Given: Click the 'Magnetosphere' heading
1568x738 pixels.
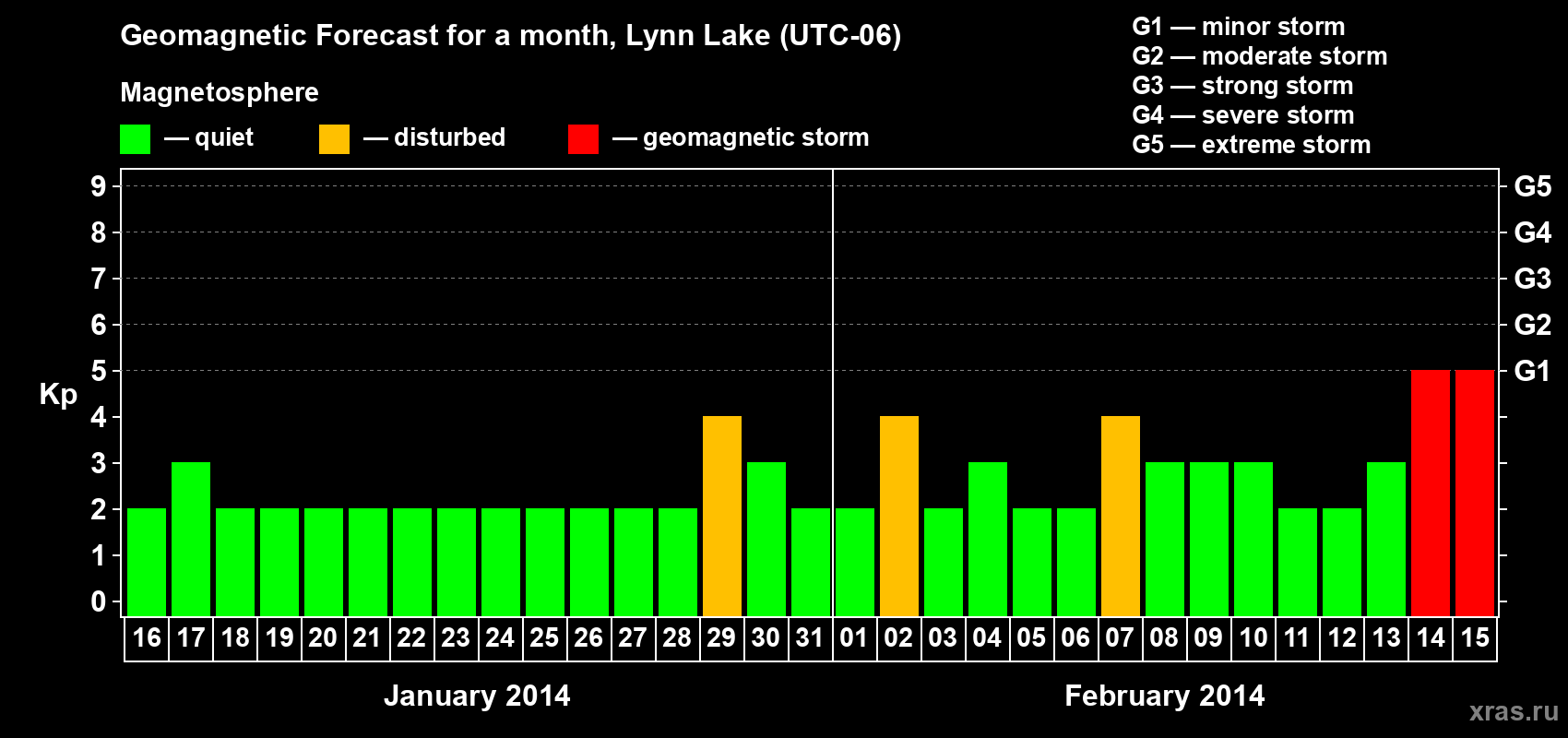Looking at the screenshot, I should (x=220, y=92).
